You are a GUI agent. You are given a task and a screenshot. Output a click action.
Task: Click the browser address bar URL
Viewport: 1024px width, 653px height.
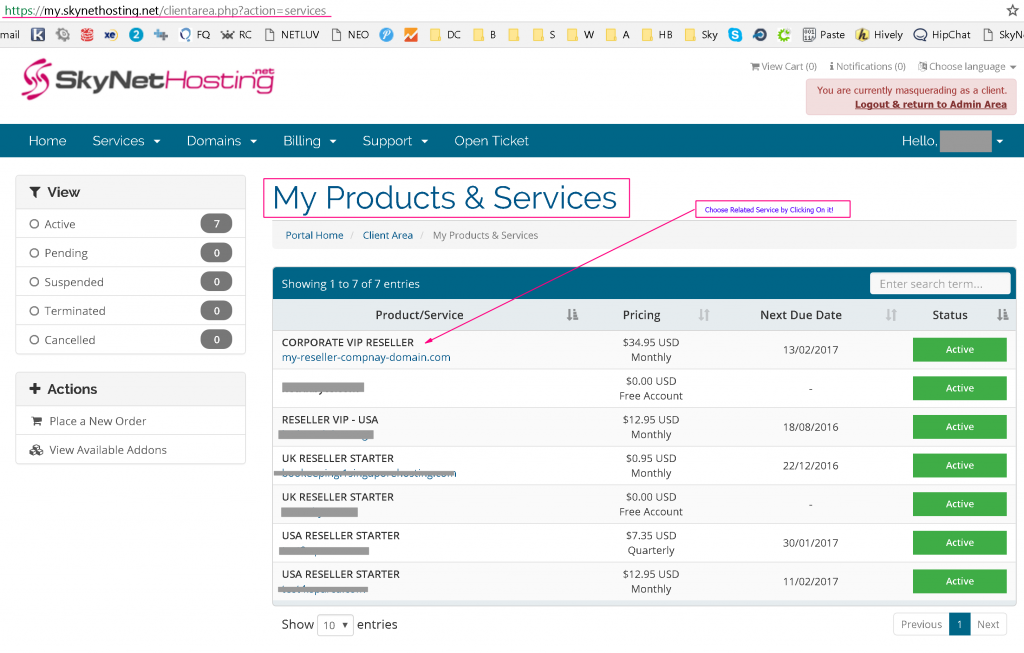[165, 10]
